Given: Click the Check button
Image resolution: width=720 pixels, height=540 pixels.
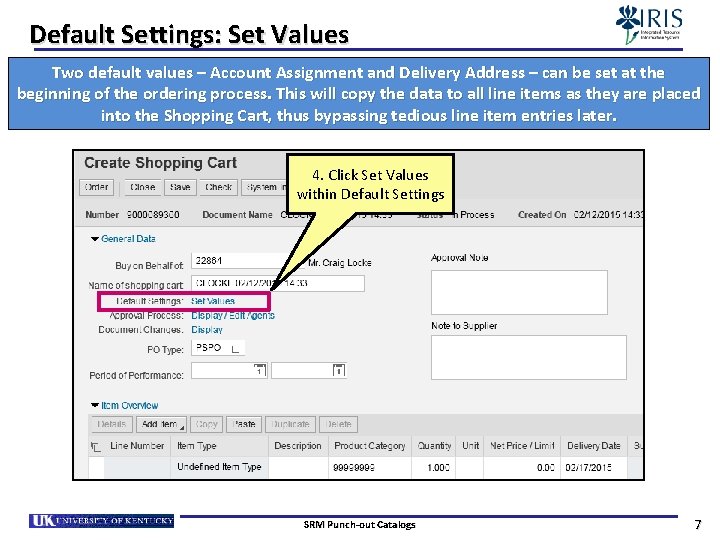Looking at the screenshot, I should point(219,187).
